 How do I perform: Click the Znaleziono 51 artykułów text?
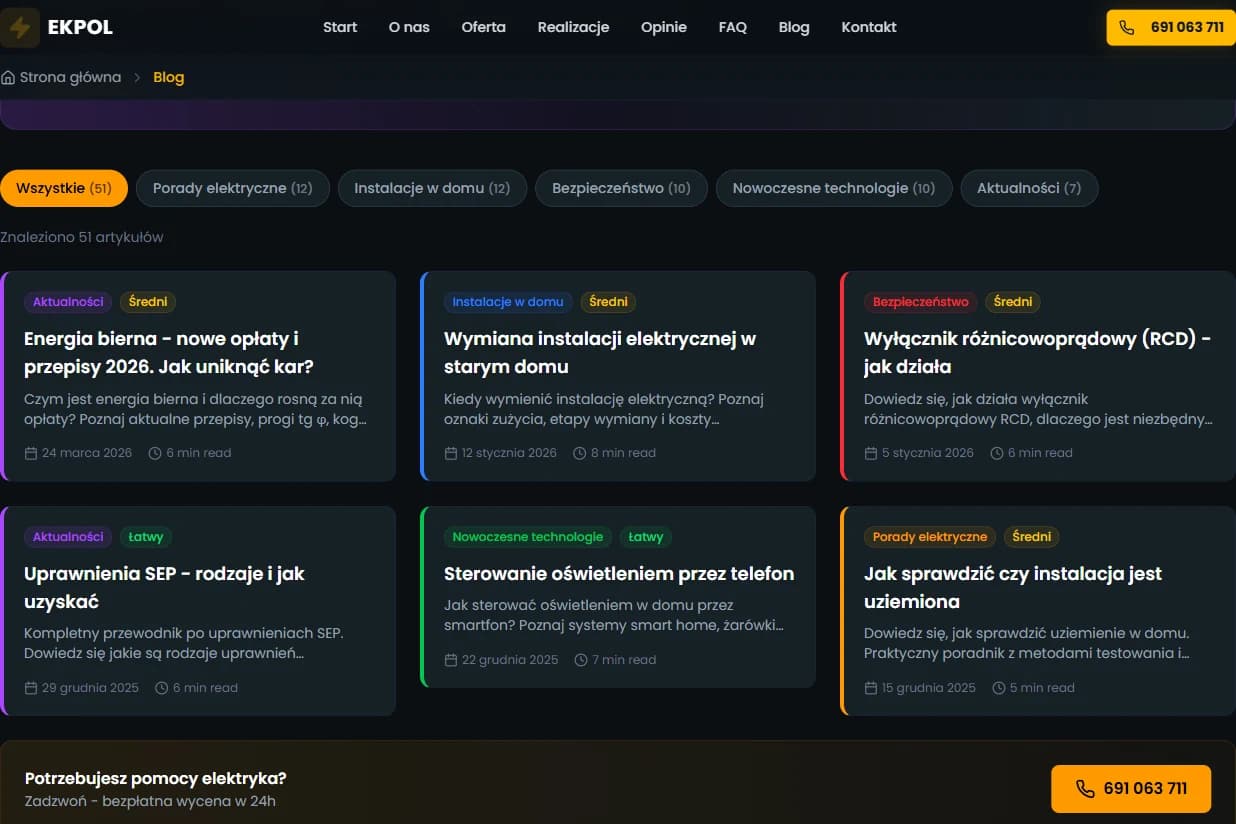coord(82,238)
